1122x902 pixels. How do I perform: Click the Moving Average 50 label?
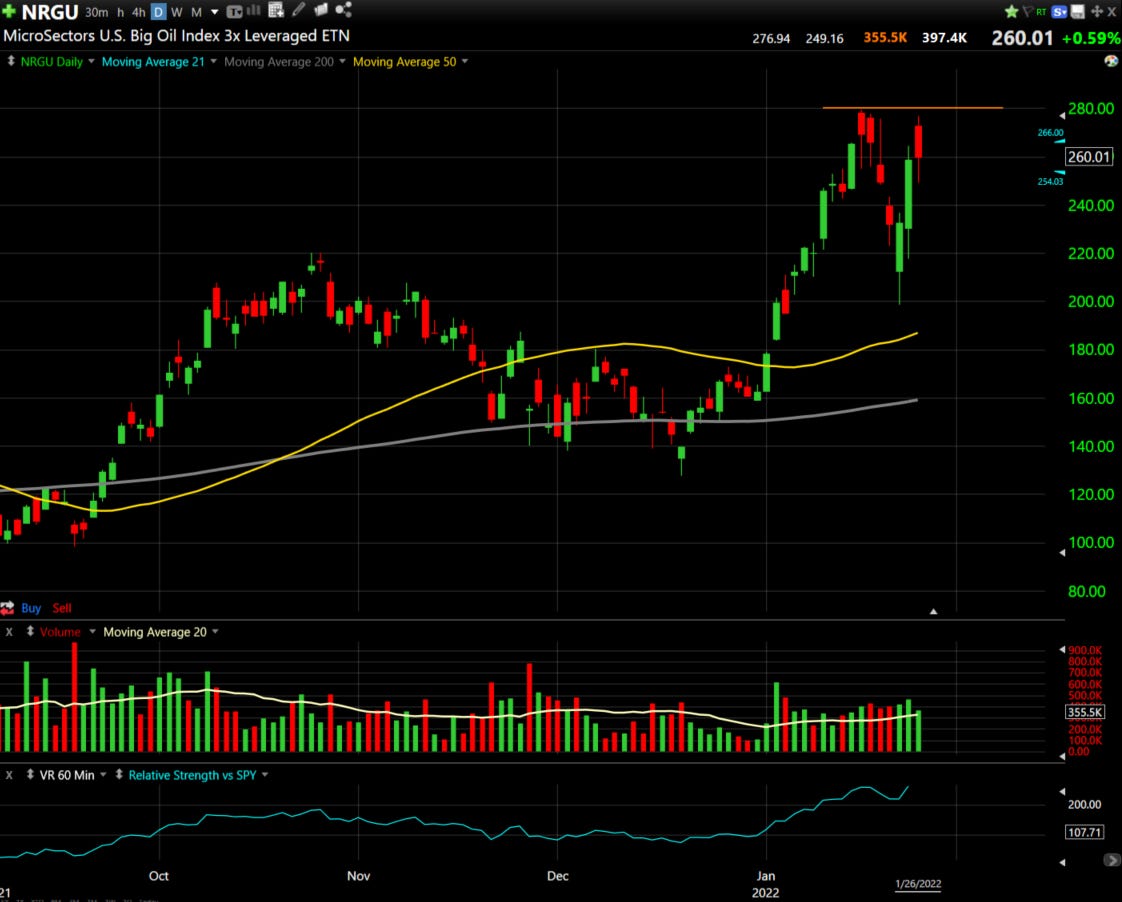[404, 62]
